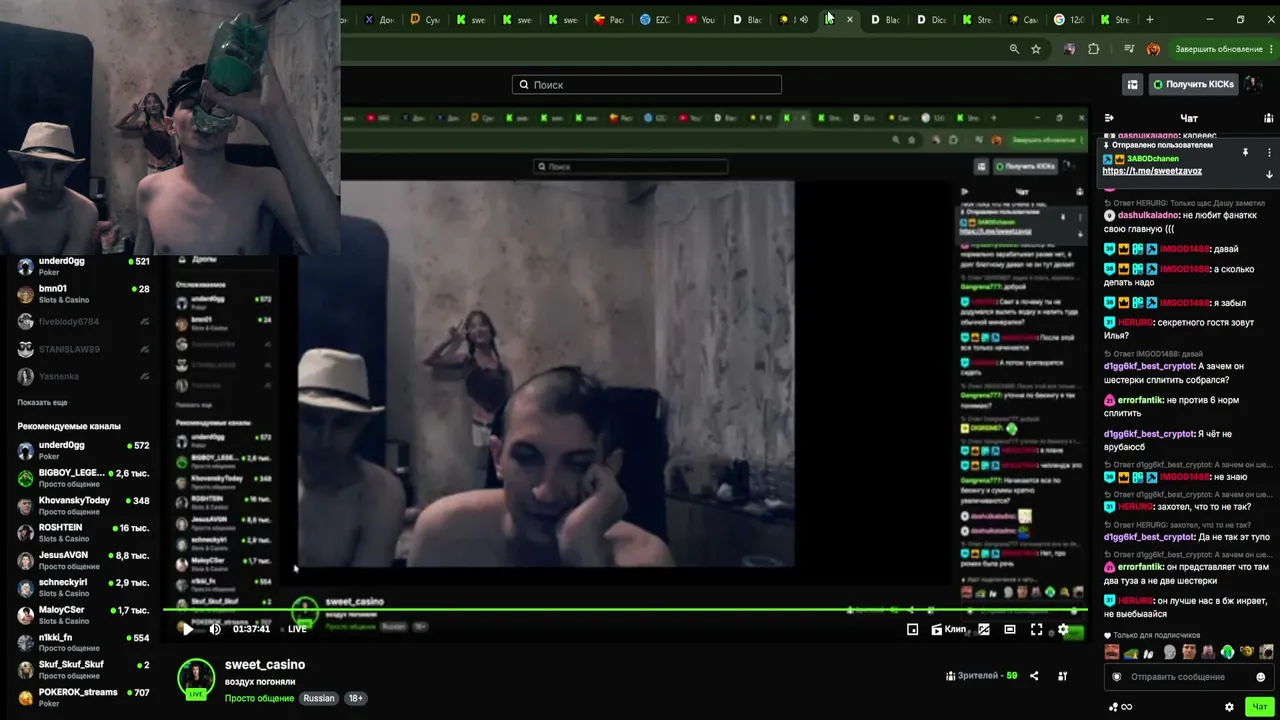Open the dashboard icon left of KICKs
The image size is (1280, 720).
[1132, 84]
